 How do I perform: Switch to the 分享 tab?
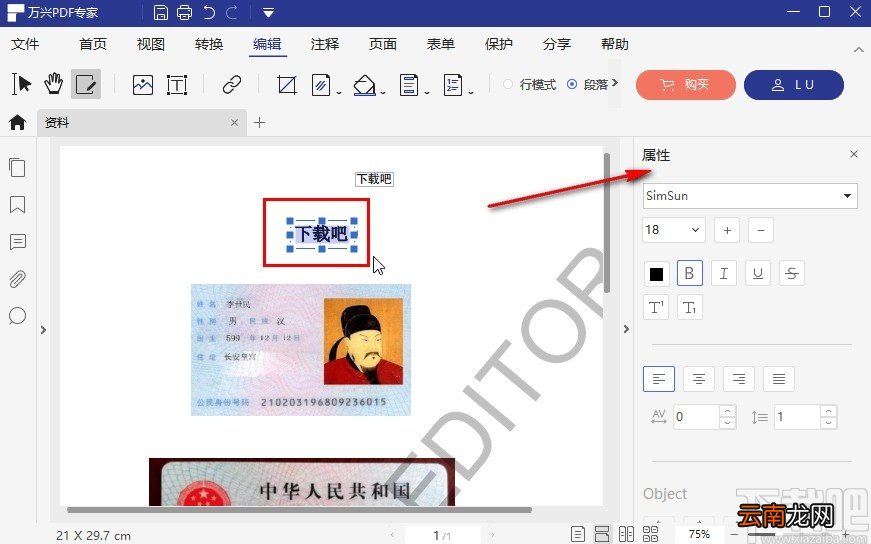(557, 44)
